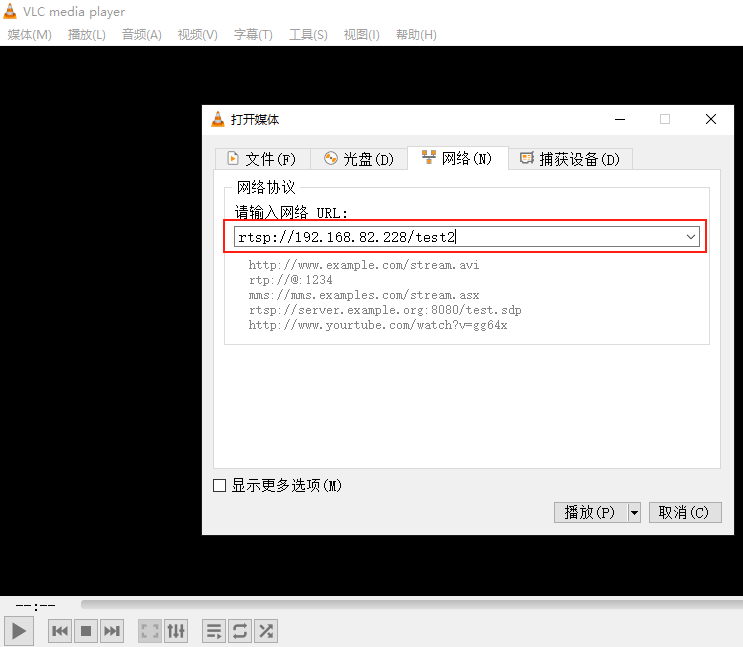Viewport: 743px width, 647px height.
Task: Click example text rtsp://server.example.org:8080/test.sdp
Action: (x=385, y=310)
